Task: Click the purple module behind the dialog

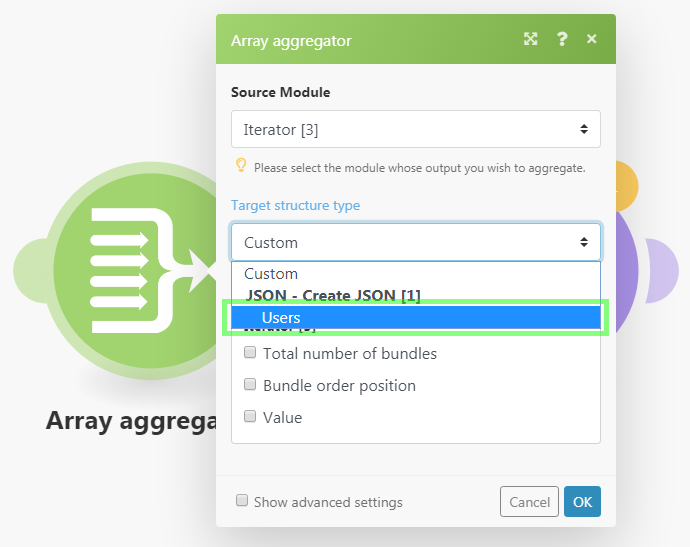Action: 627,271
